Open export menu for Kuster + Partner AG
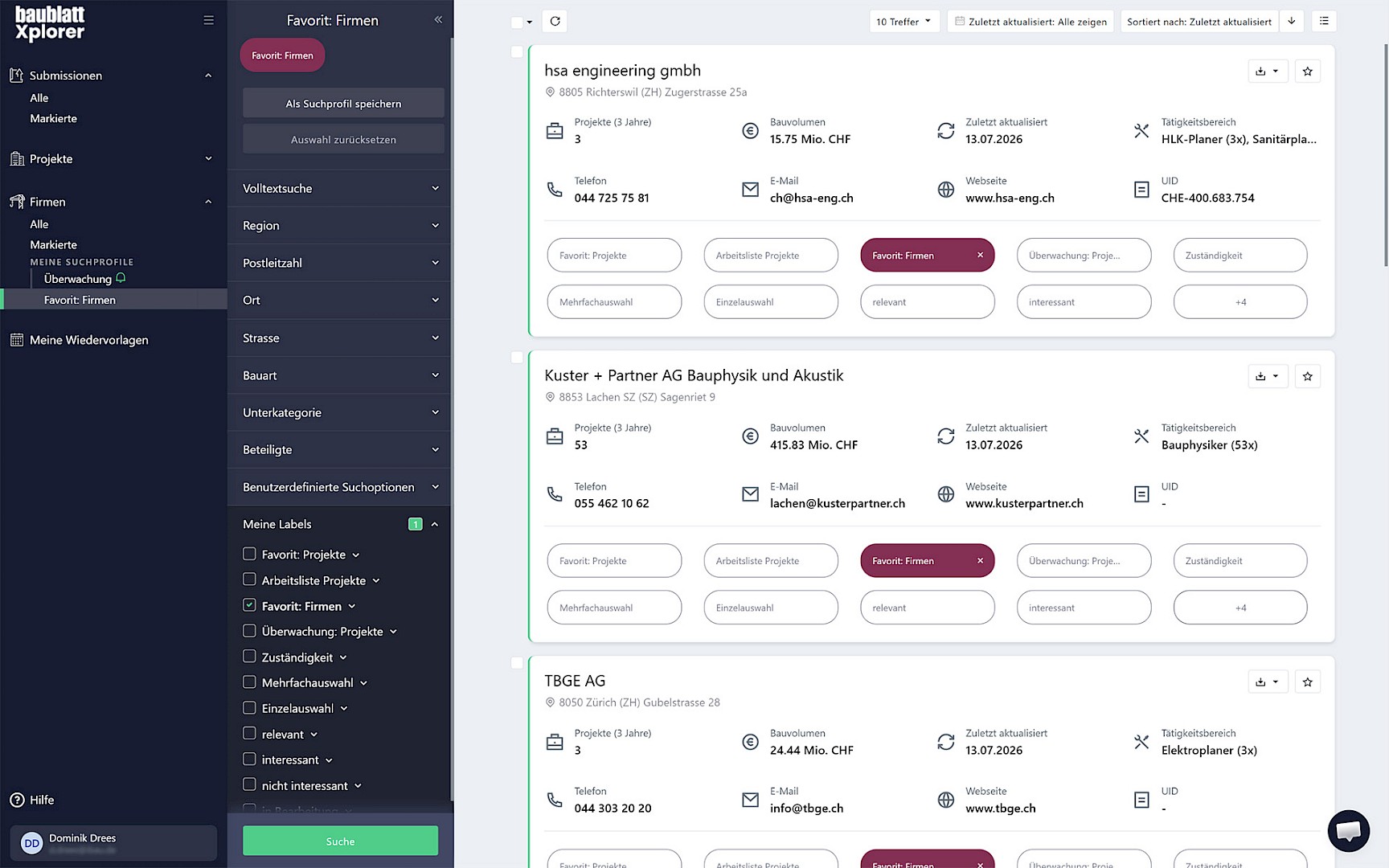 coord(1268,376)
